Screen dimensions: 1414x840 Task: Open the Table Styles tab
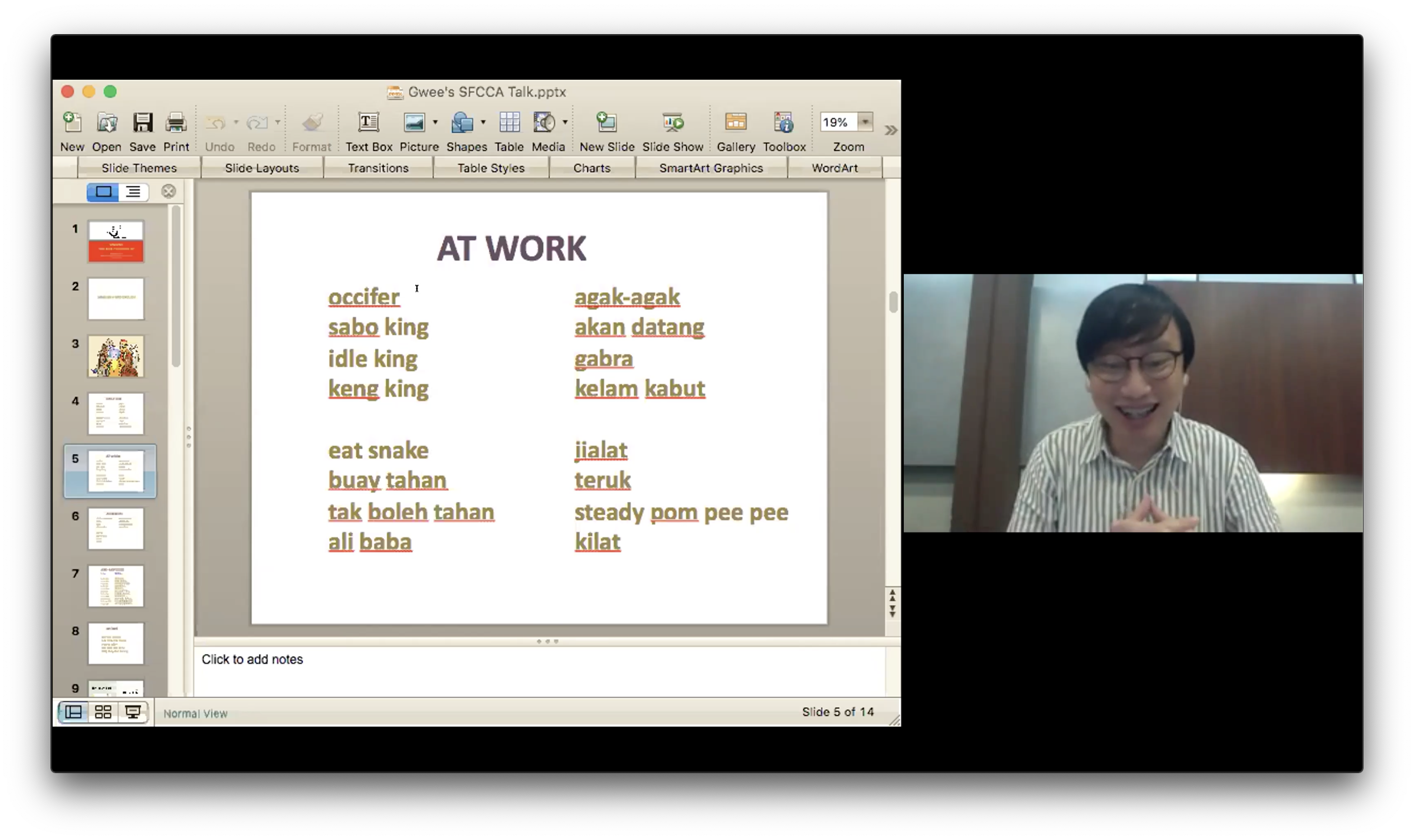tap(491, 168)
